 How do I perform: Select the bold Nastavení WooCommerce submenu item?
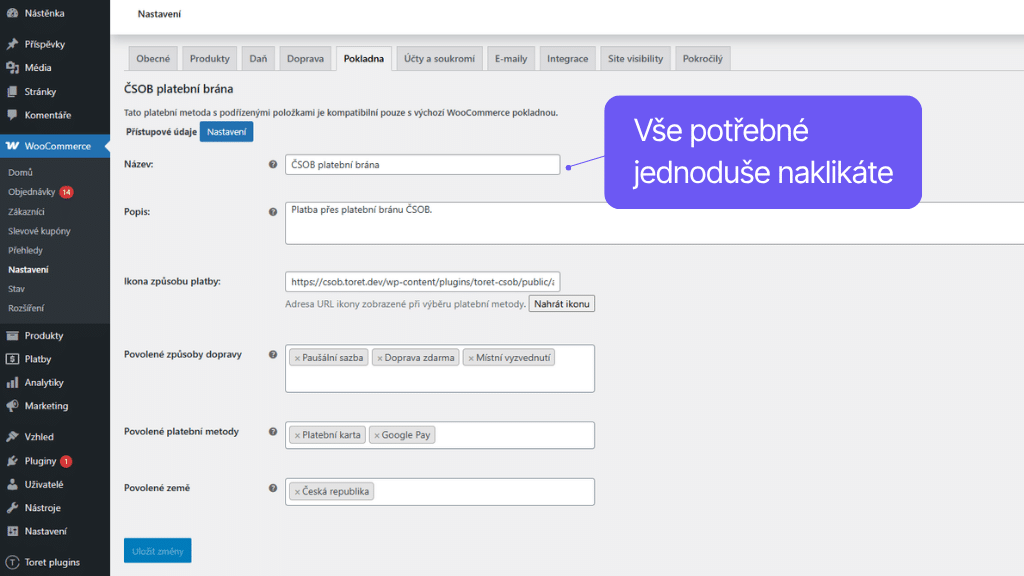click(x=28, y=269)
